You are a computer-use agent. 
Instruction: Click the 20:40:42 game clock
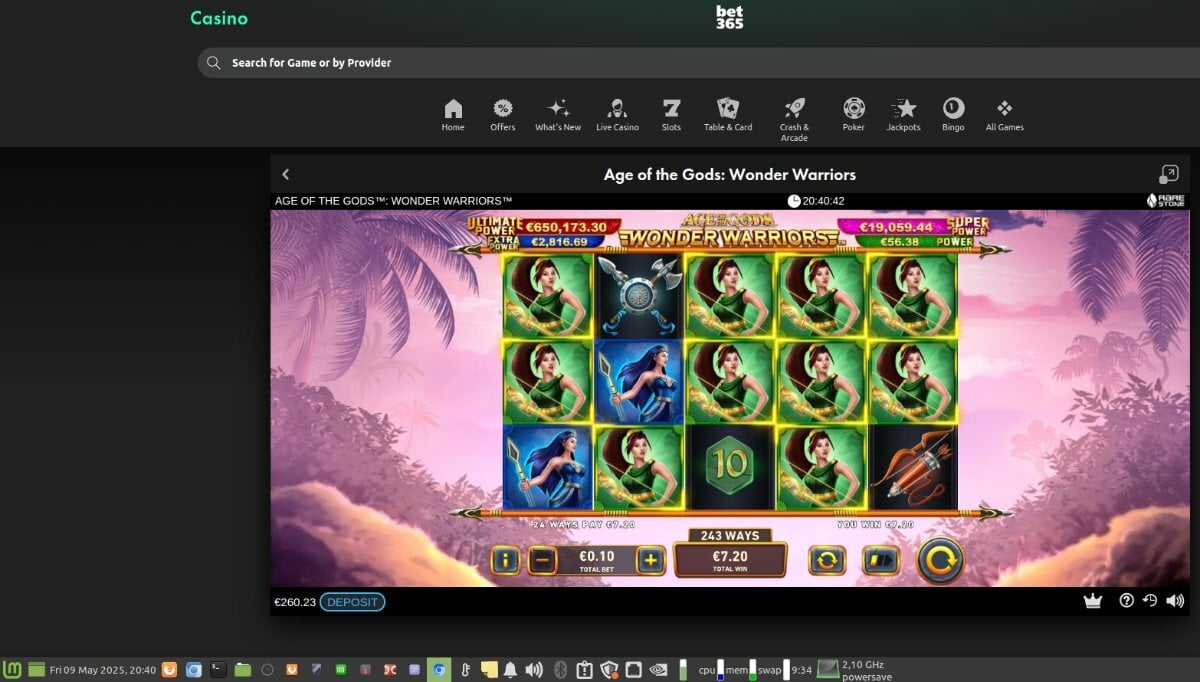tap(816, 201)
